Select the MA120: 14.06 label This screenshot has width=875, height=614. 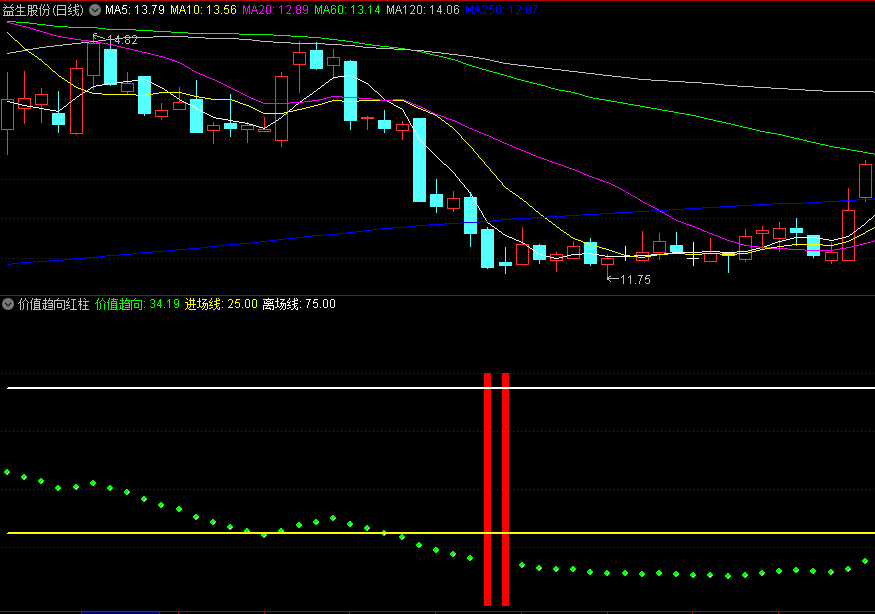click(x=422, y=10)
